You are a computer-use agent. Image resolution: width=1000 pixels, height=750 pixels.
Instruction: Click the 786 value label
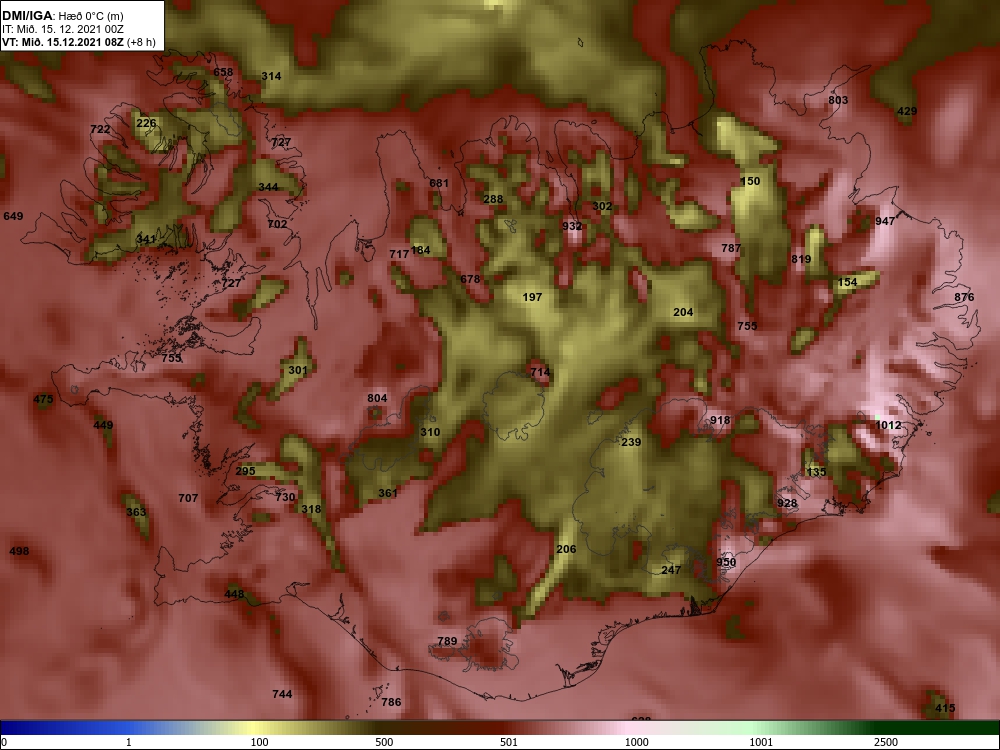[391, 702]
